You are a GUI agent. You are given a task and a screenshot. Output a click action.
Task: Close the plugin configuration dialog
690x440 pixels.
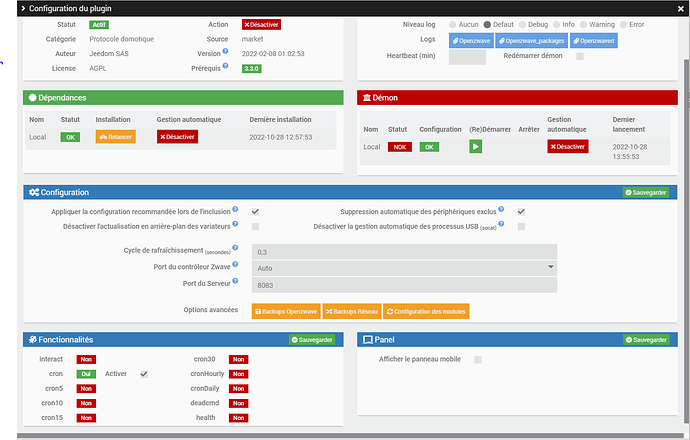pos(680,8)
